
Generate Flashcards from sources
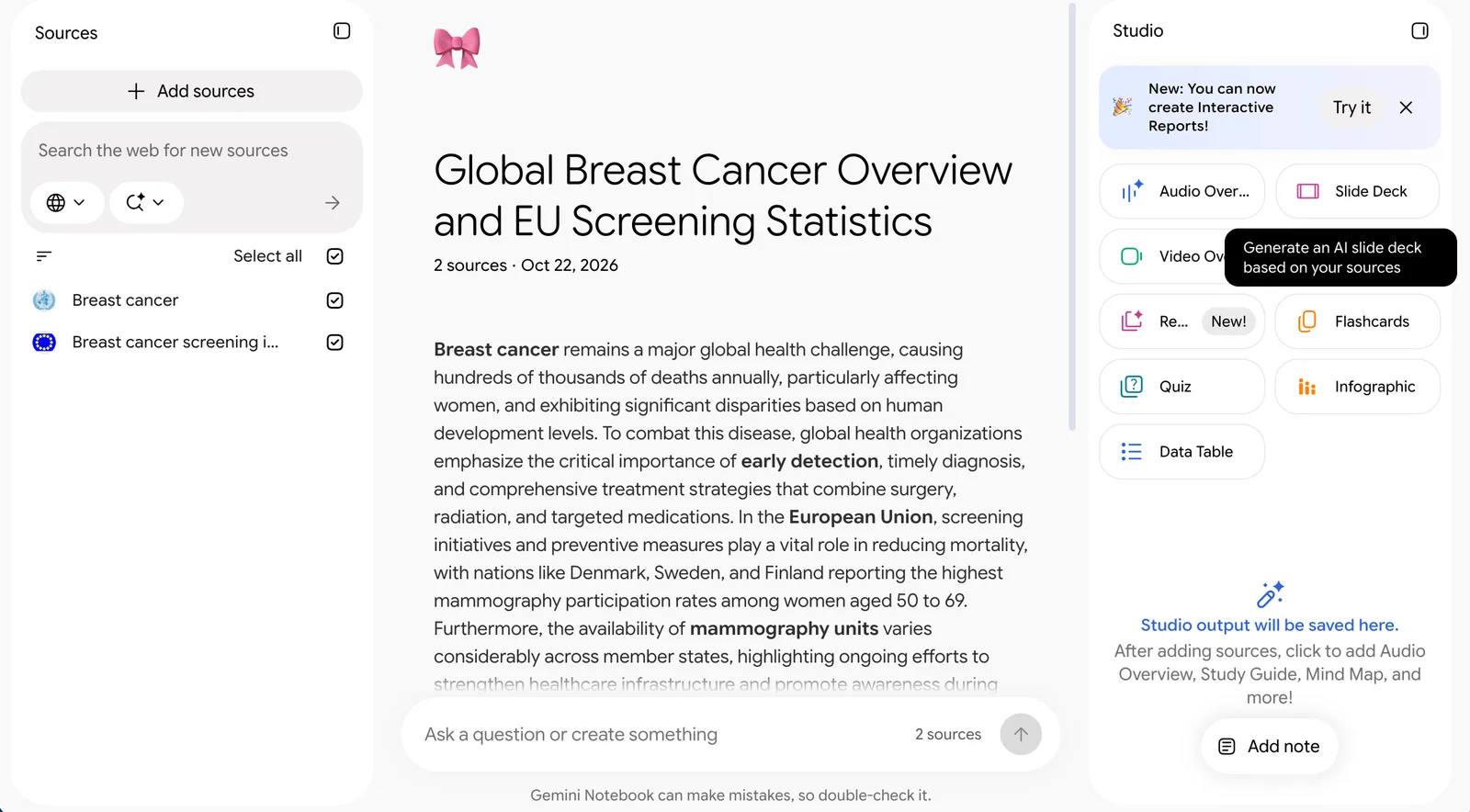(x=1357, y=321)
